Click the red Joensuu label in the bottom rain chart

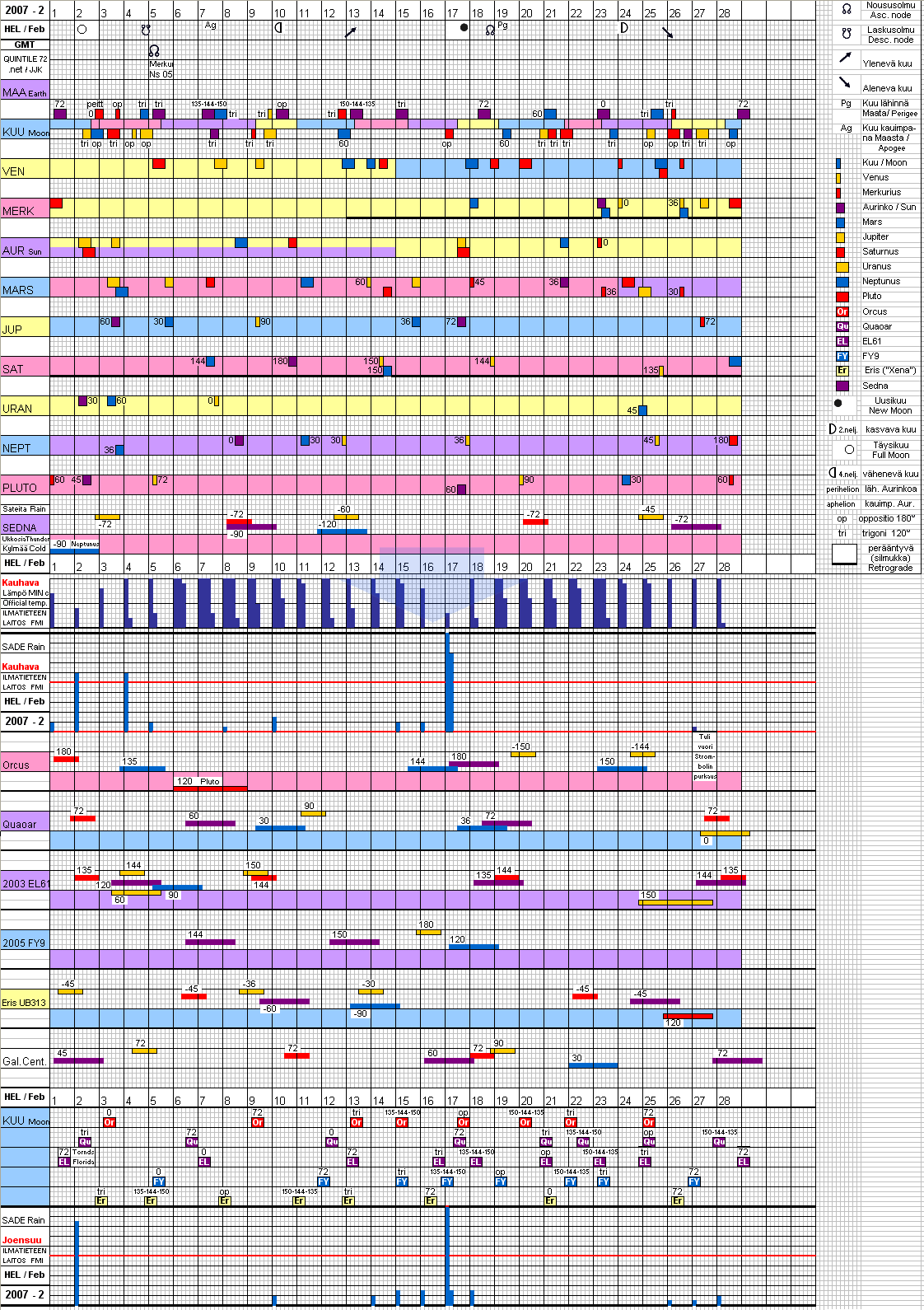pyautogui.click(x=21, y=1240)
